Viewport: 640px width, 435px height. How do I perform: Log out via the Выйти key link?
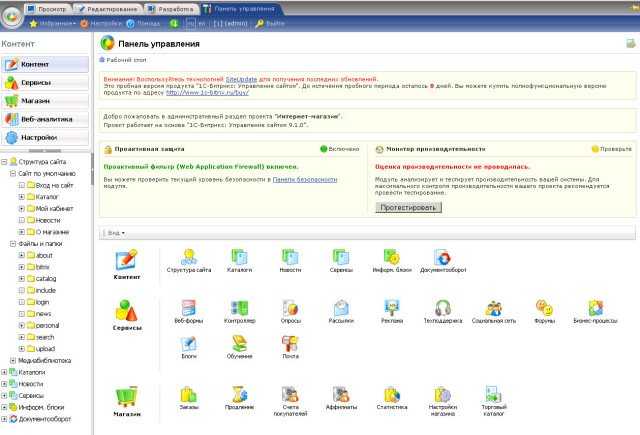coord(270,24)
